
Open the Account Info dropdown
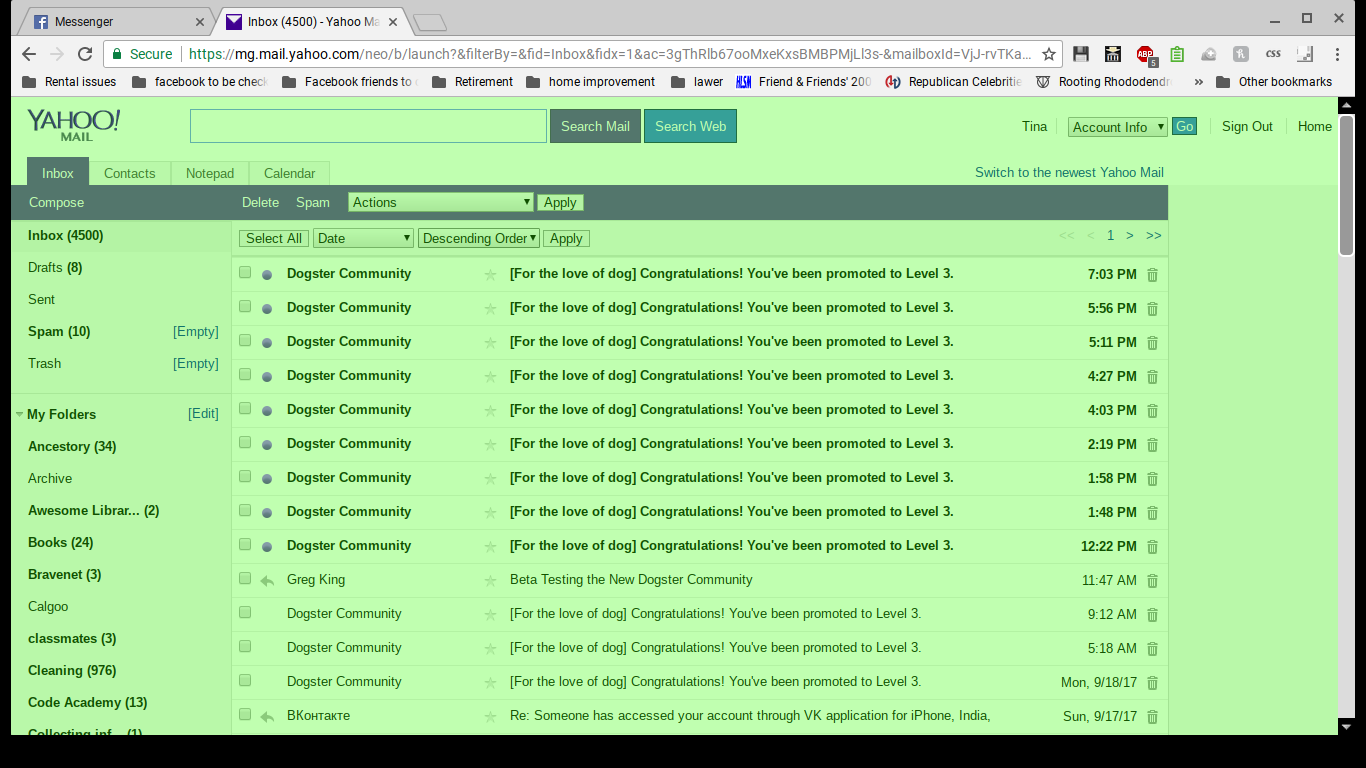click(1118, 127)
